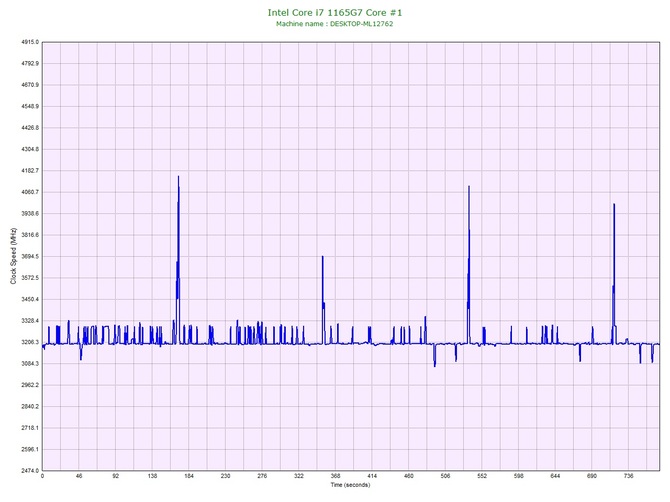Click the 3084.3 y-axis value
This screenshot has width=670, height=502.
(30, 364)
